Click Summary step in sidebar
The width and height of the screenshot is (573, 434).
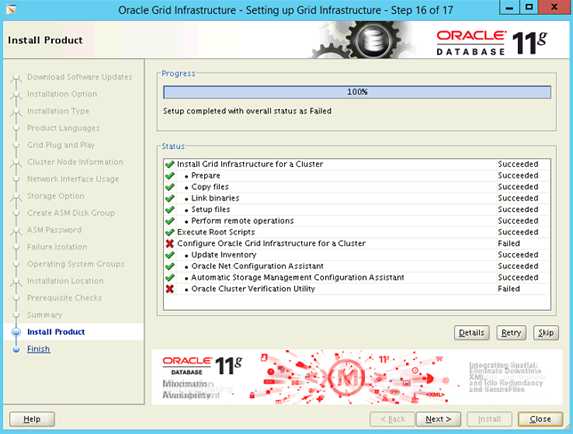(x=45, y=315)
